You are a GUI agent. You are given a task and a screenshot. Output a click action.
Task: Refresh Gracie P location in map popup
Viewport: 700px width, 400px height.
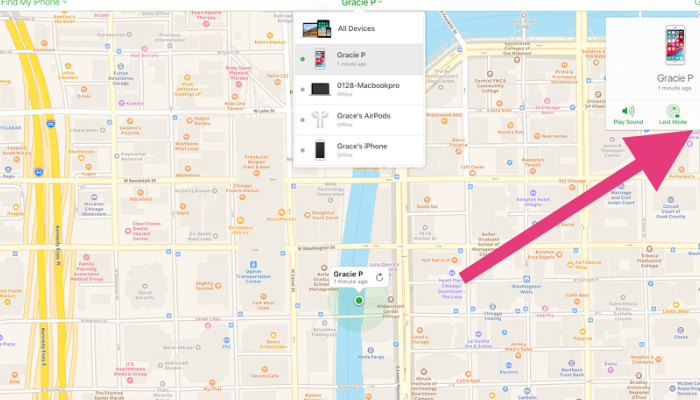pyautogui.click(x=379, y=277)
